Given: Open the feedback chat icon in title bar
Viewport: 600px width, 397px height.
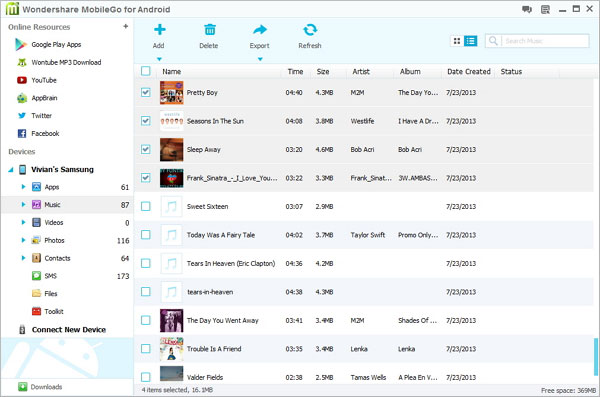Looking at the screenshot, I should tap(527, 9).
